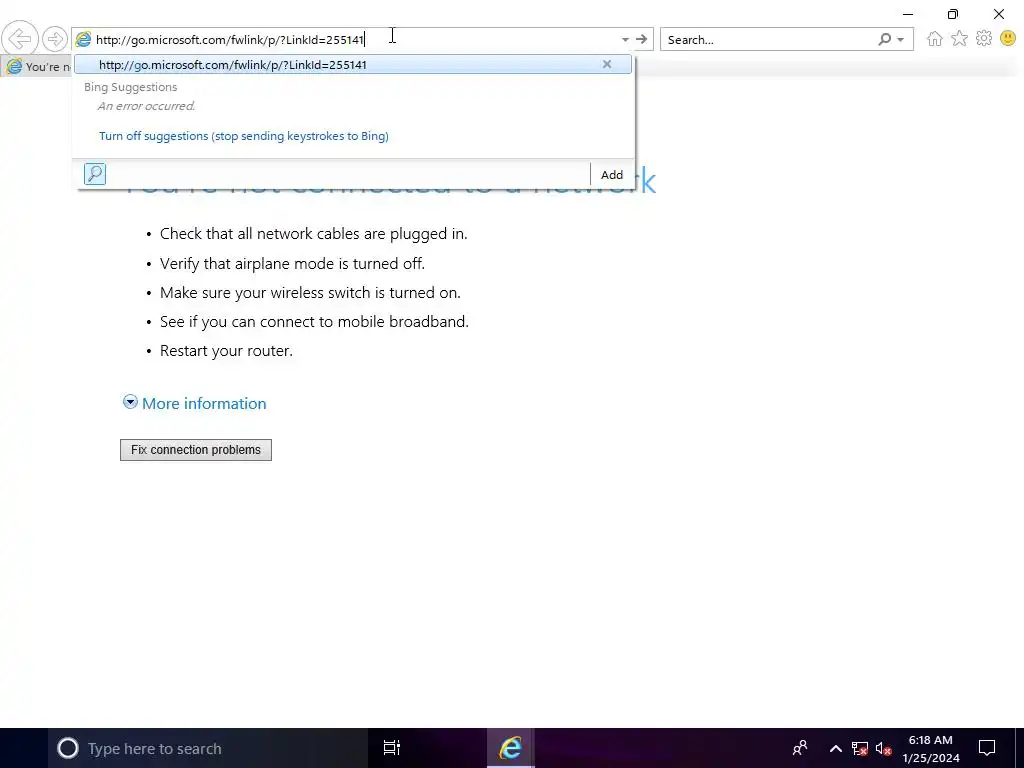Click Type here to search taskbar box
This screenshot has width=1024, height=768.
click(x=208, y=748)
